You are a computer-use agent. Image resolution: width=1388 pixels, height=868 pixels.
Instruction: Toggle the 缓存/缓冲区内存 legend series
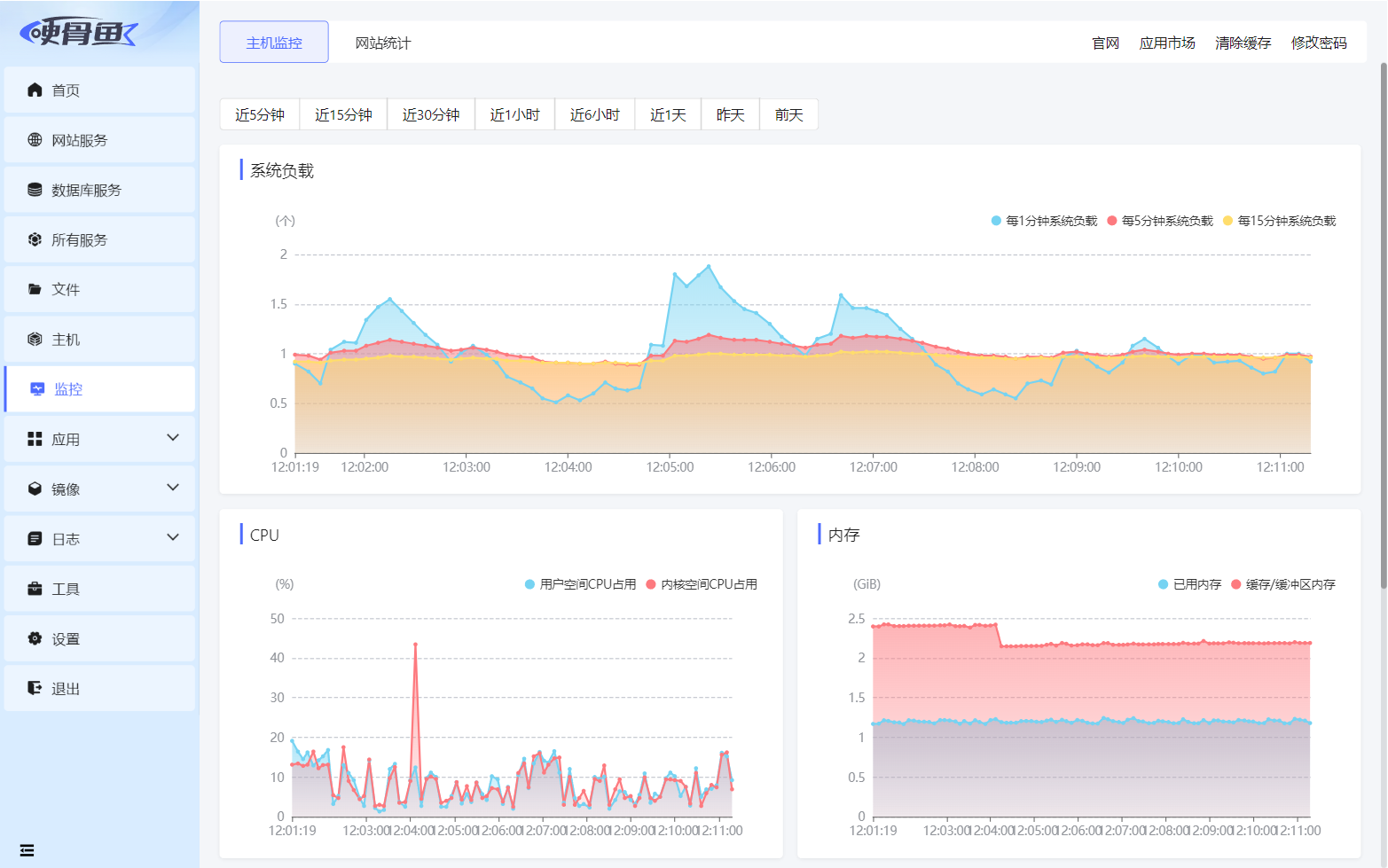1283,584
